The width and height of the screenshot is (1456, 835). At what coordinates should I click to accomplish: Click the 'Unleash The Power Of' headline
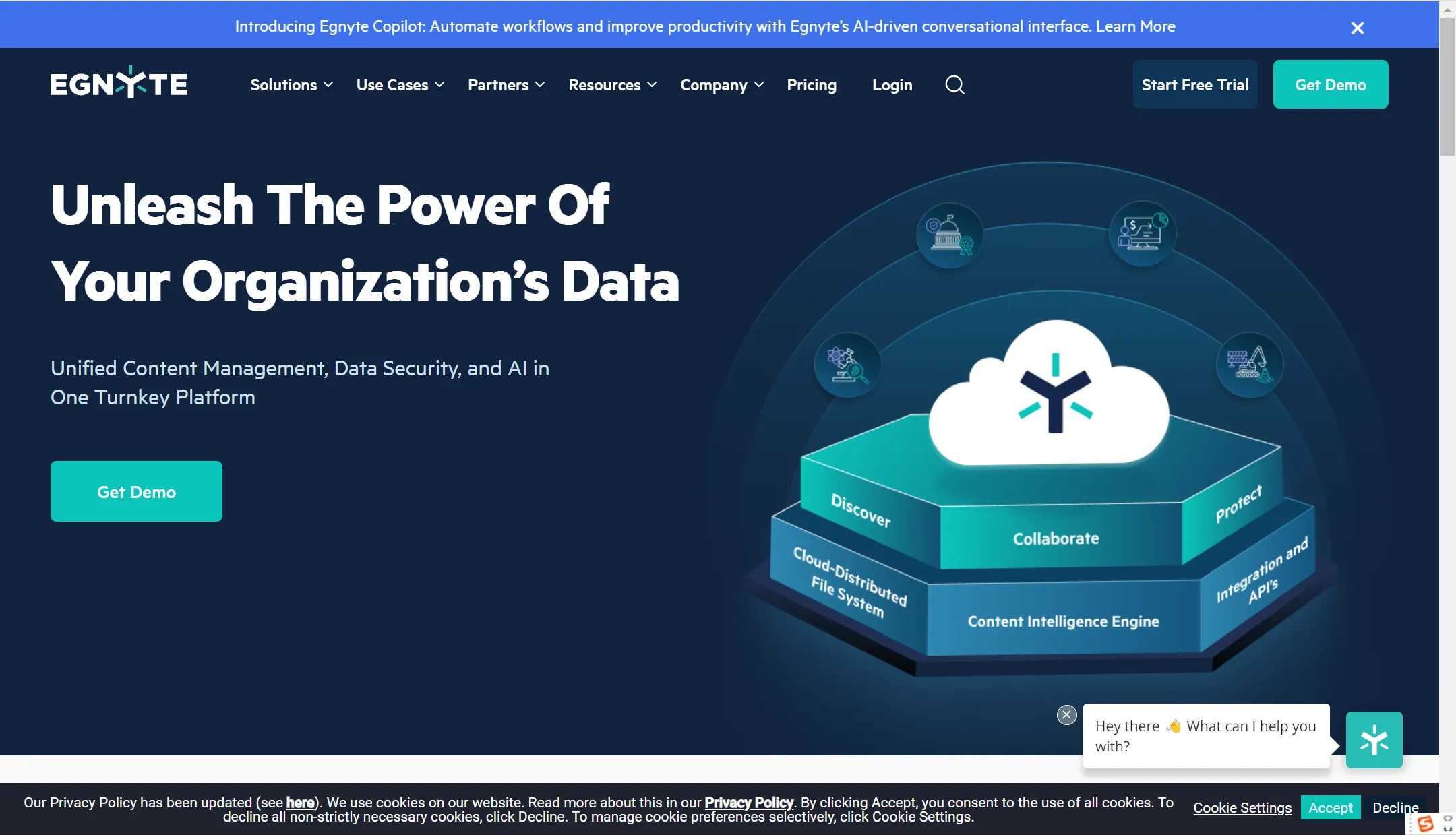click(330, 205)
